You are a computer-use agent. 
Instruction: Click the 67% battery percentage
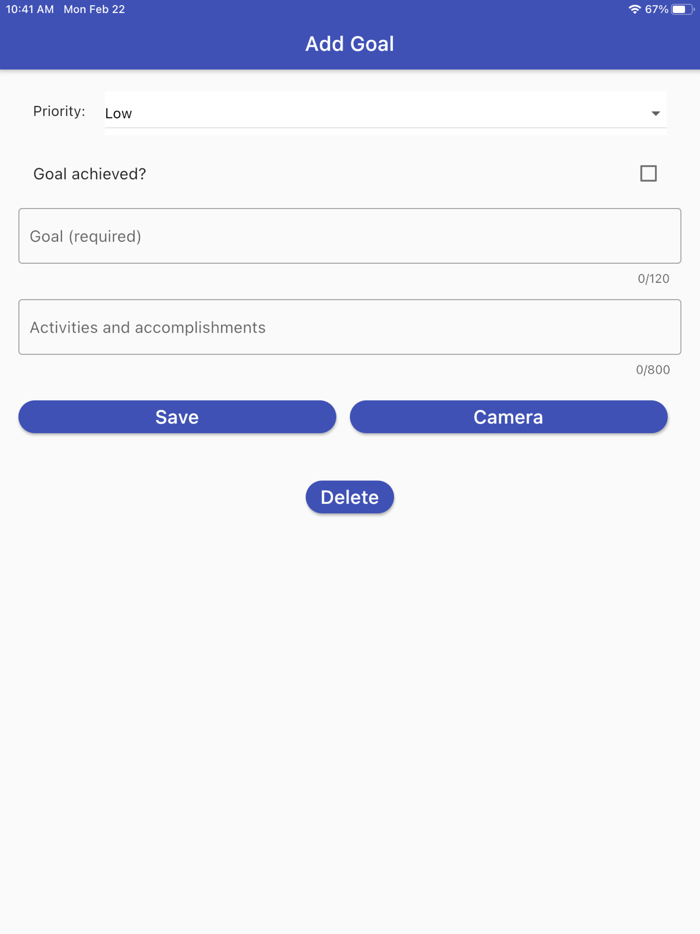click(x=660, y=9)
